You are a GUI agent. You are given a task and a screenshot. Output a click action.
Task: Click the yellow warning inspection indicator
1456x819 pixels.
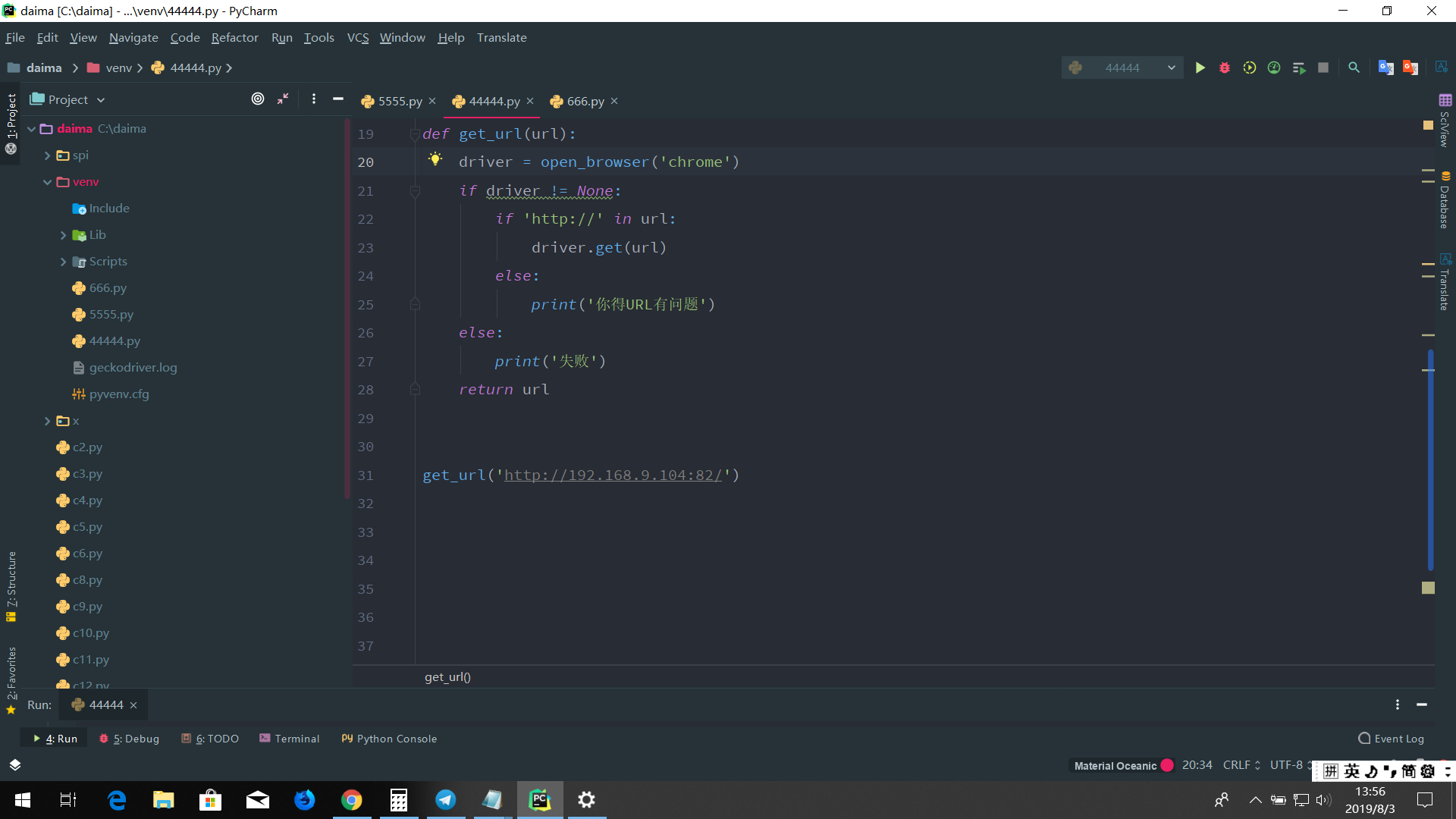click(1428, 124)
